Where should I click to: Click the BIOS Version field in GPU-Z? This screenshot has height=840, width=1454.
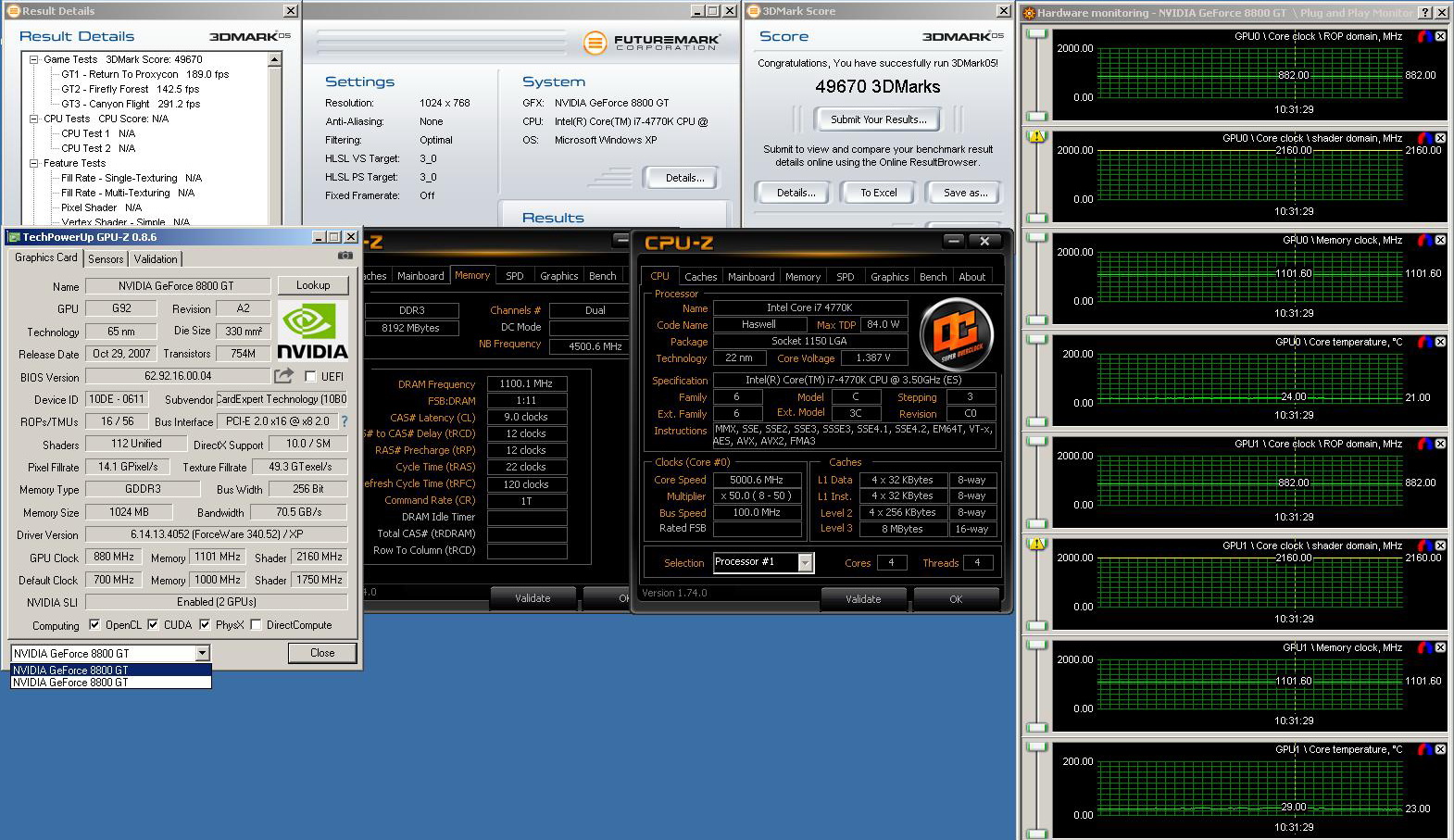tap(178, 376)
